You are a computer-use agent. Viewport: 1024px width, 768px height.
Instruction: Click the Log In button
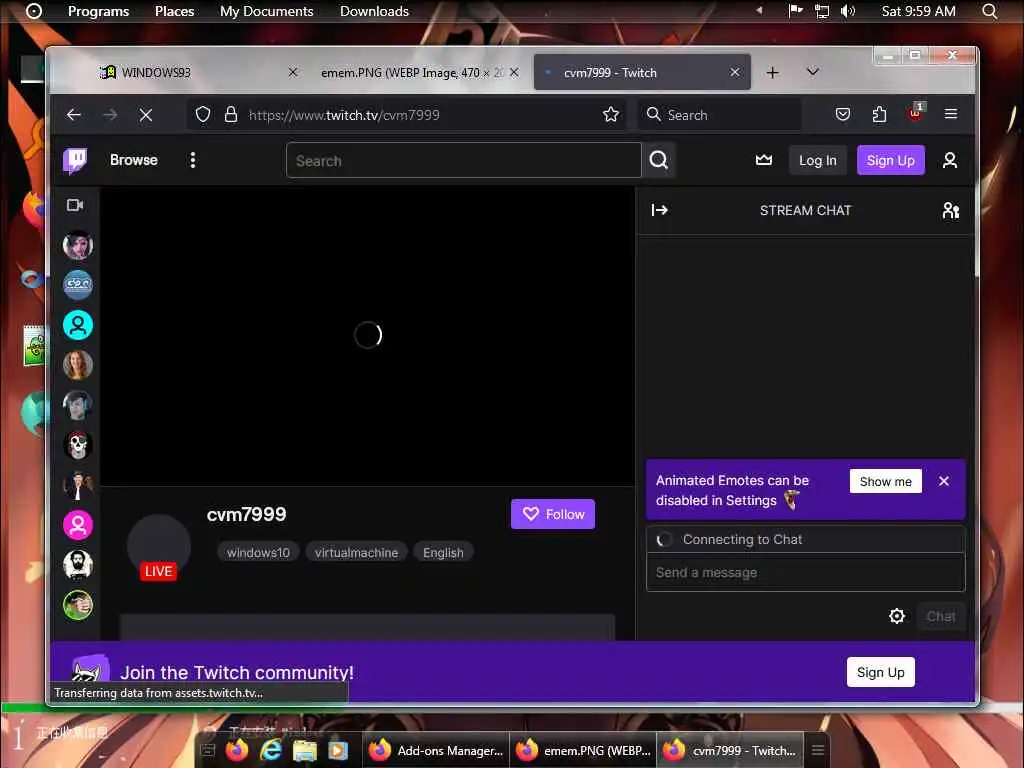click(x=818, y=160)
